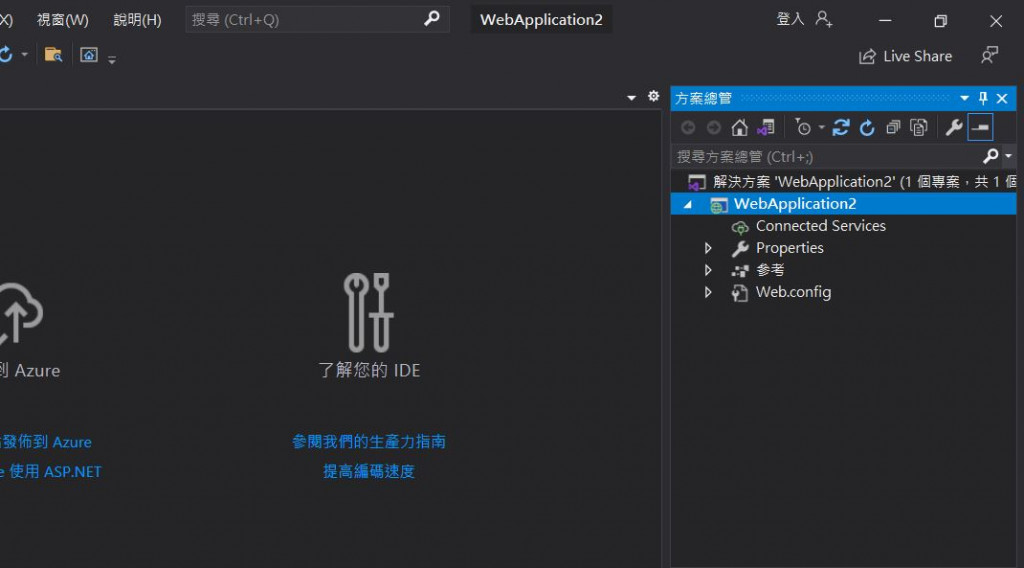Viewport: 1024px width, 568px height.
Task: Click the Azure cloud upload icon
Action: click(x=20, y=314)
